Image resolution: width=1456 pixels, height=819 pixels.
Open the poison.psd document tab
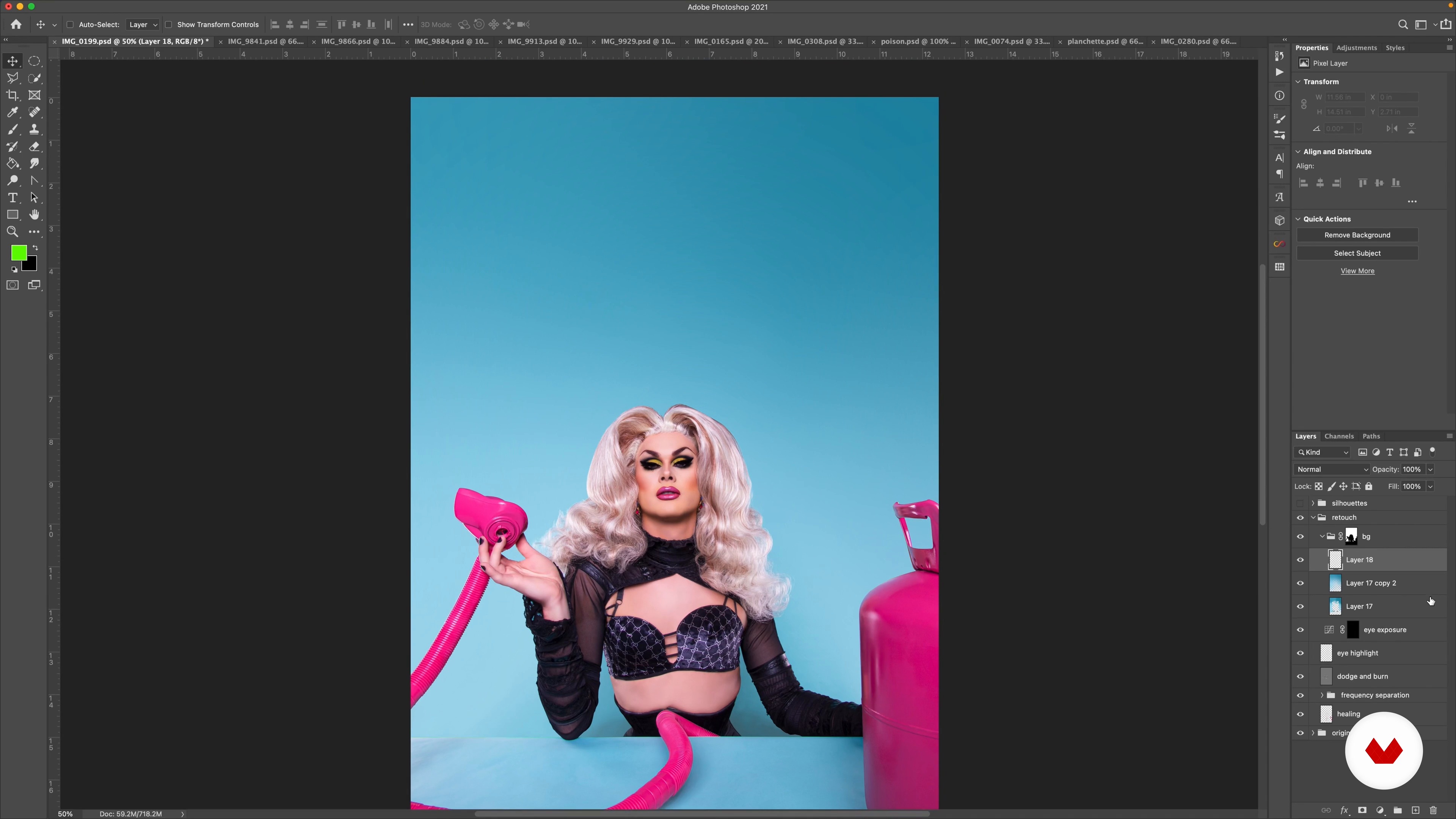tap(918, 41)
